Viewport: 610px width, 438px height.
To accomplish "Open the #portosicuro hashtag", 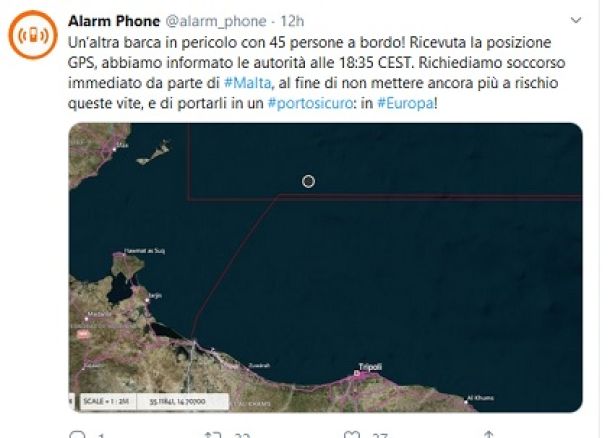I will coord(310,103).
